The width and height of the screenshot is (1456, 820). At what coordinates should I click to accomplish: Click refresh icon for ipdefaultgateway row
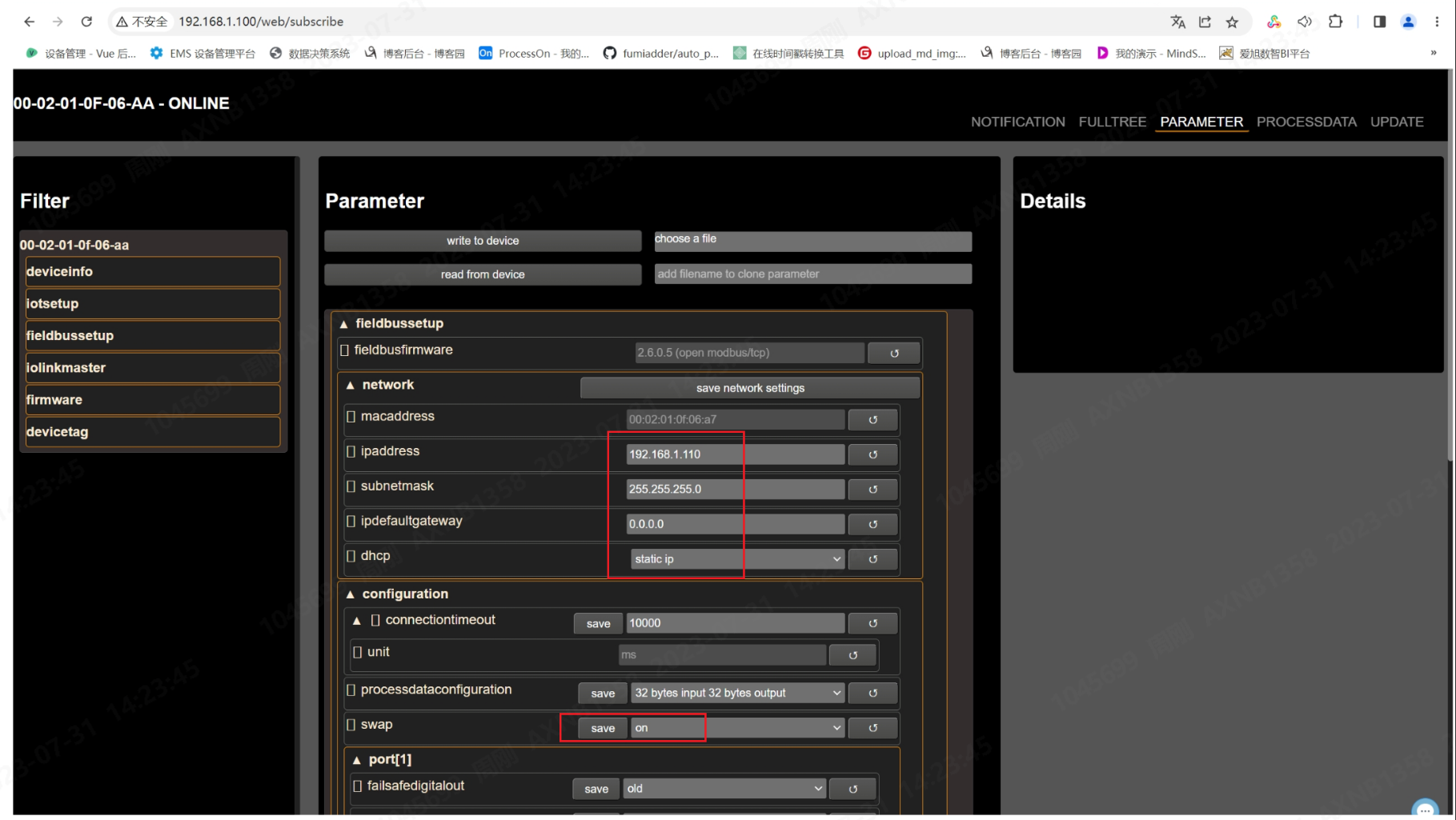(872, 524)
